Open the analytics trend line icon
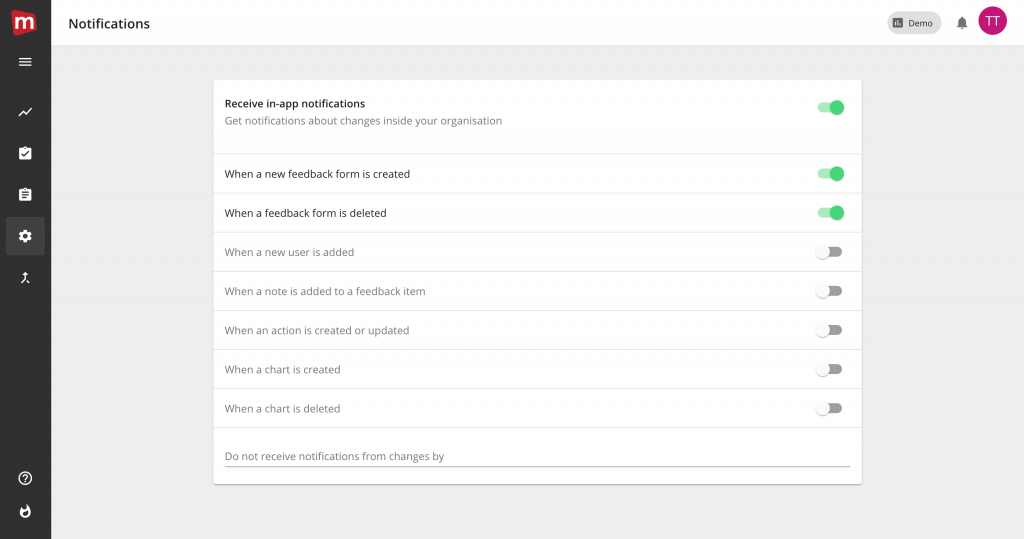The height and width of the screenshot is (539, 1024). click(x=25, y=112)
